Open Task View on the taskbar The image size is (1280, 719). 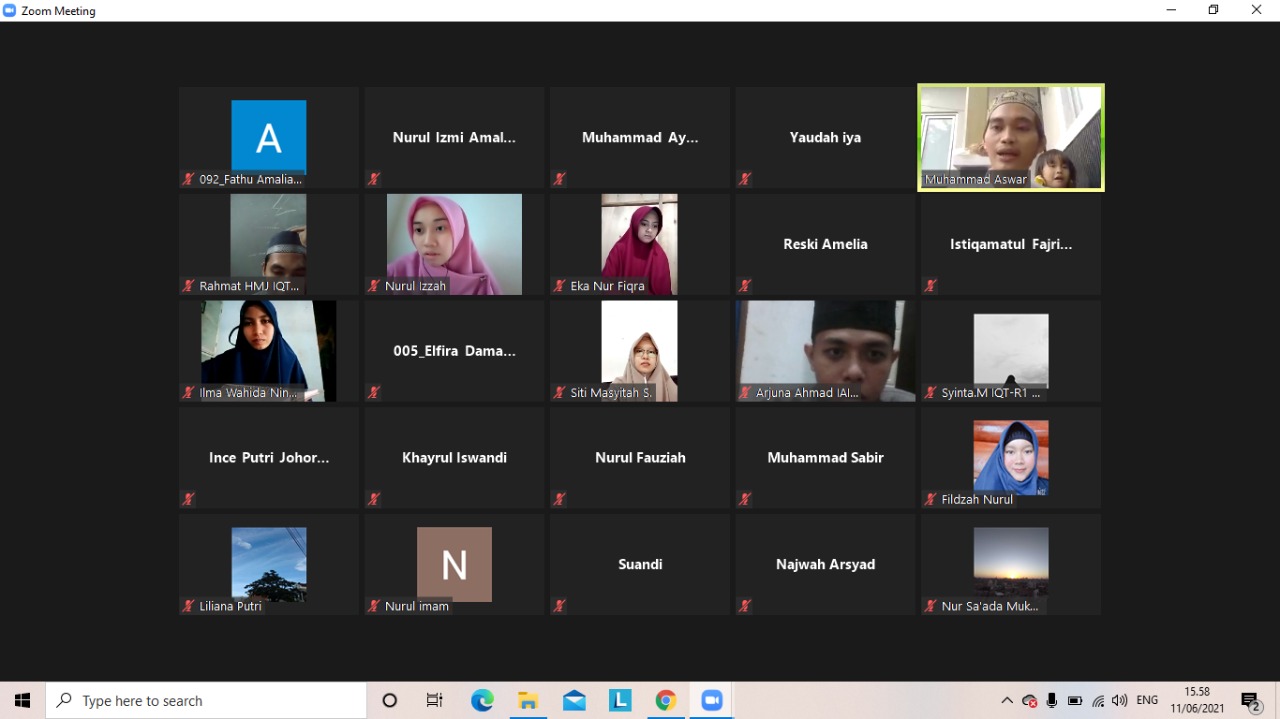point(434,701)
